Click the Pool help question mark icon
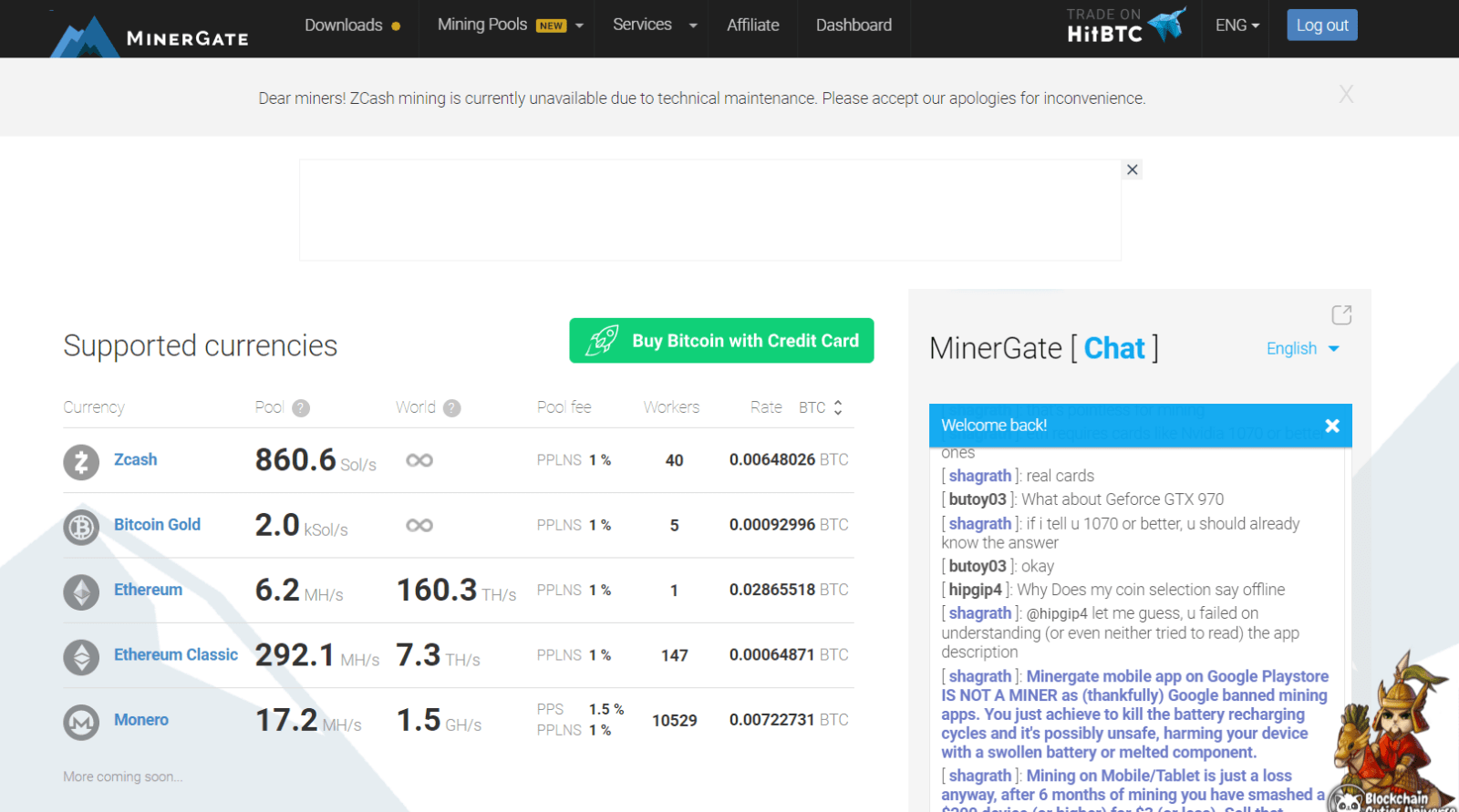Image resolution: width=1459 pixels, height=812 pixels. pos(301,408)
